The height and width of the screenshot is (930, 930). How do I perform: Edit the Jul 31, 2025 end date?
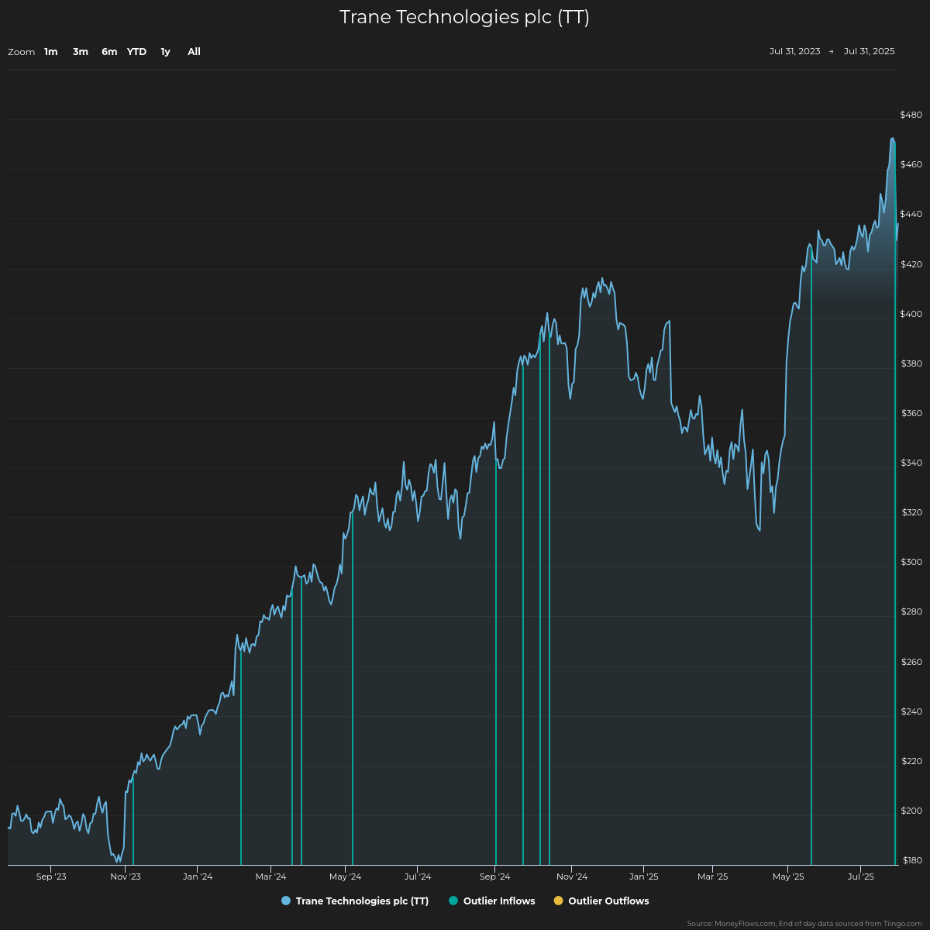click(869, 51)
